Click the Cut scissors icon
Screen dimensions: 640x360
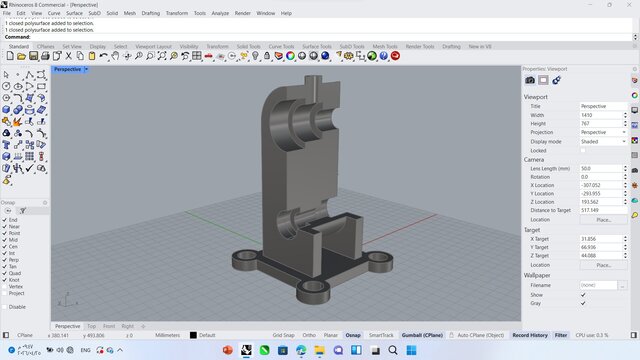click(69, 56)
